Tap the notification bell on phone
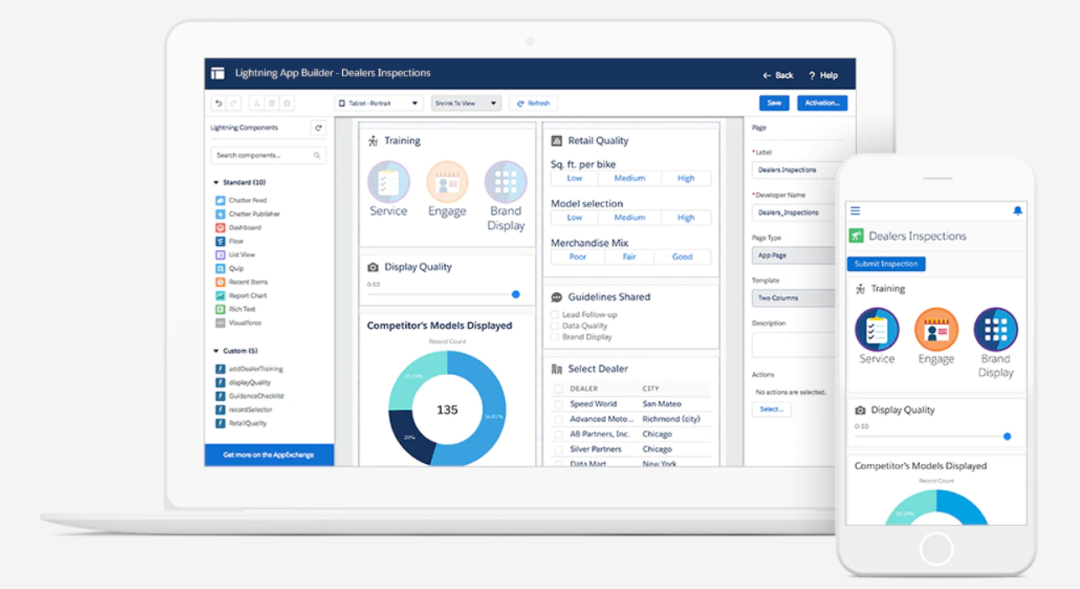 point(1017,211)
